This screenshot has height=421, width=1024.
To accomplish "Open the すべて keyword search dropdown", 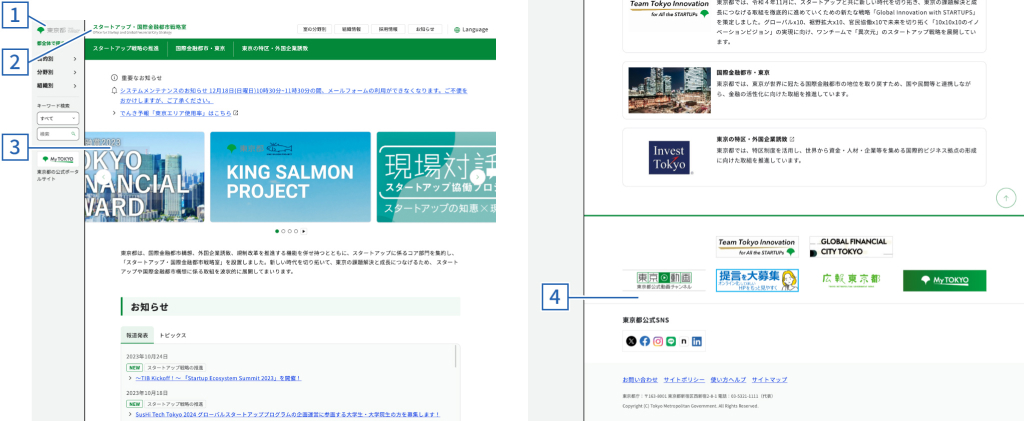I will coord(58,118).
